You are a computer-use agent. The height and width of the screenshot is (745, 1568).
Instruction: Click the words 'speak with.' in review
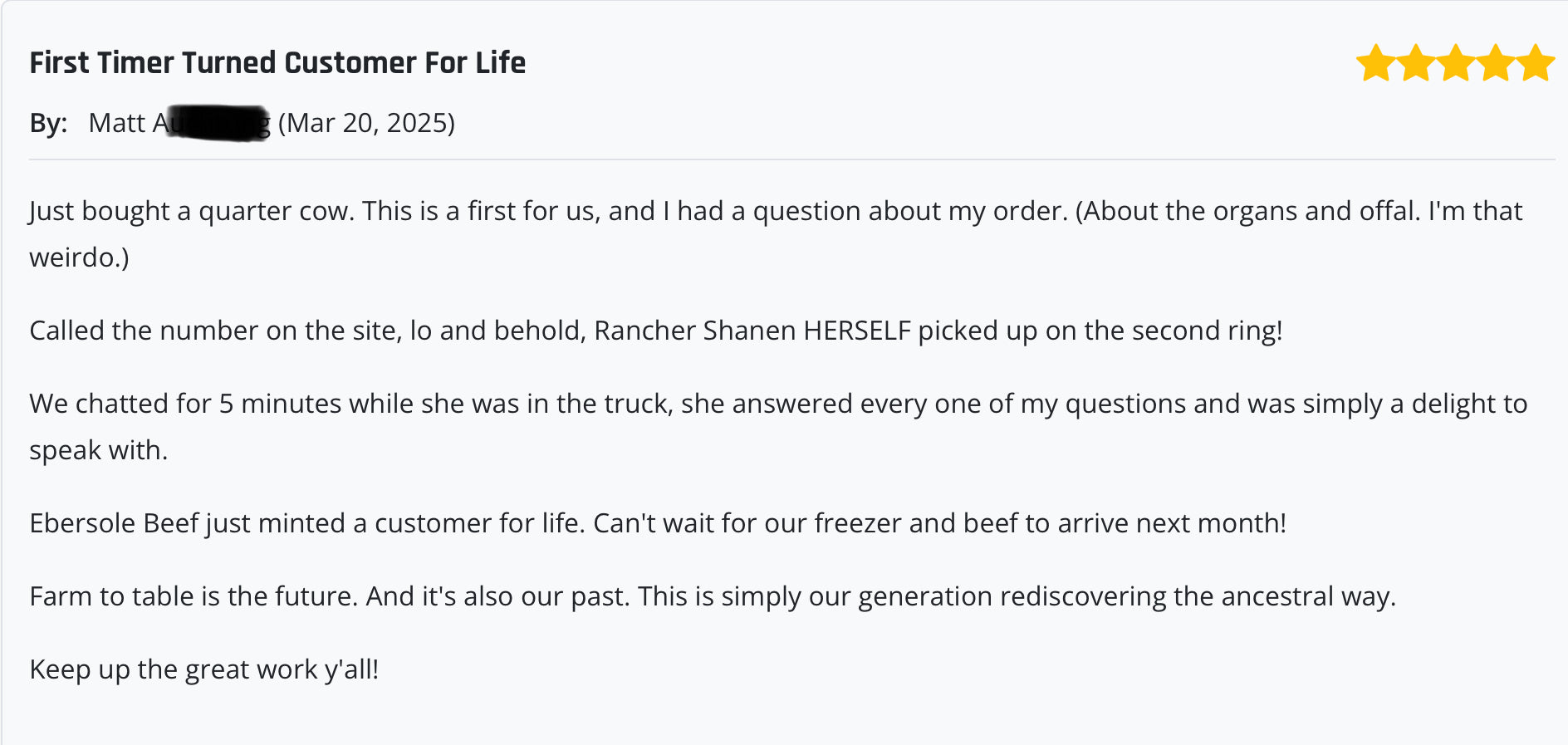[x=99, y=450]
